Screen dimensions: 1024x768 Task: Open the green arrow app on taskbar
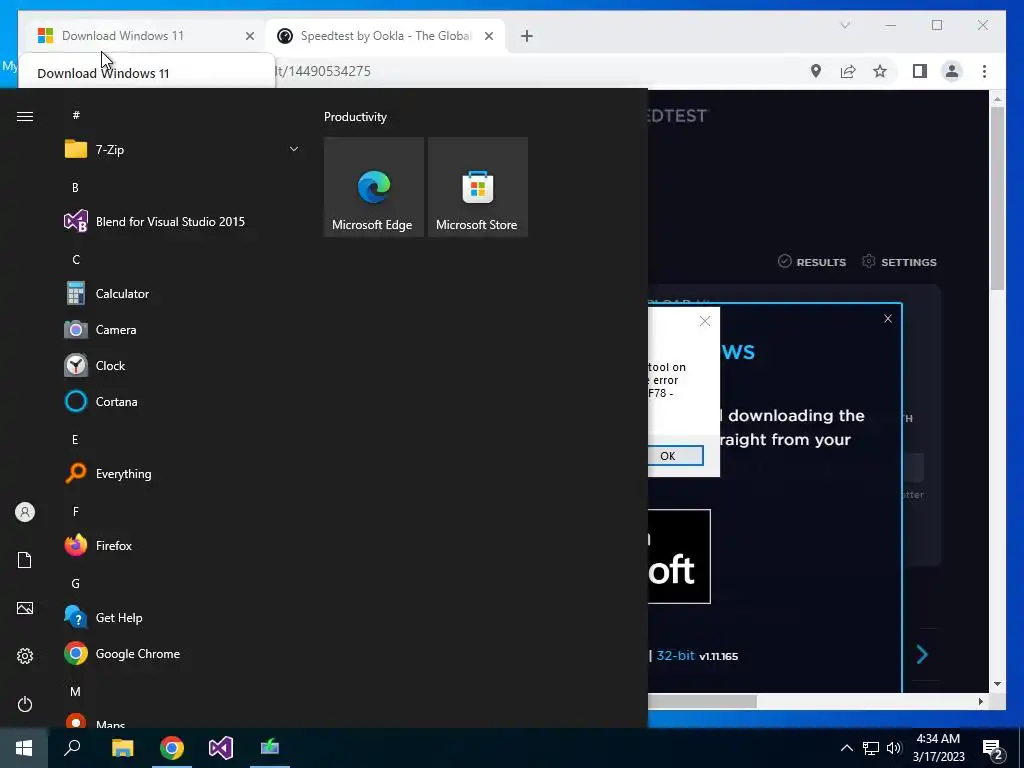click(x=270, y=748)
